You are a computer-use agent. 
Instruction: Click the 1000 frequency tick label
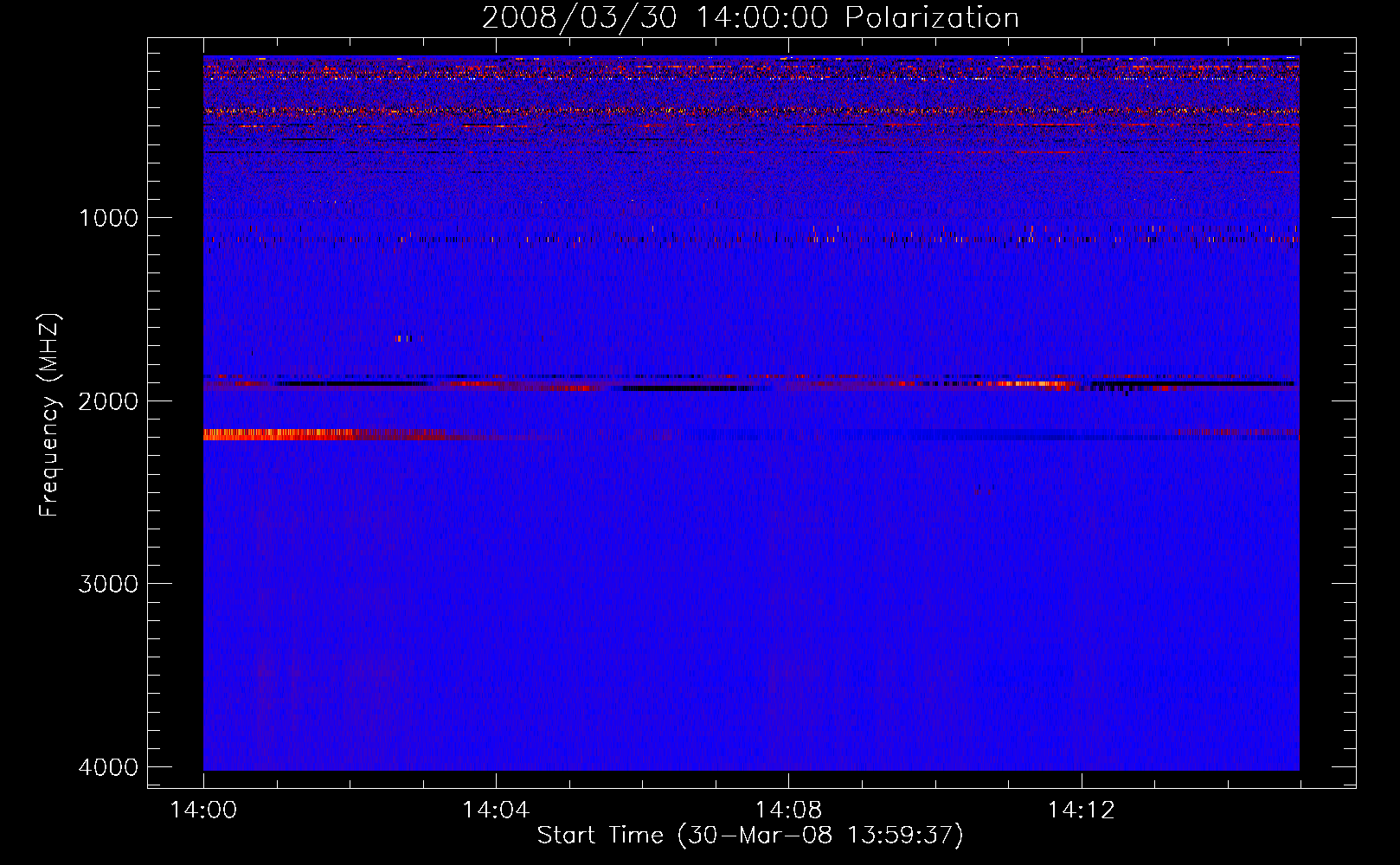pos(108,217)
